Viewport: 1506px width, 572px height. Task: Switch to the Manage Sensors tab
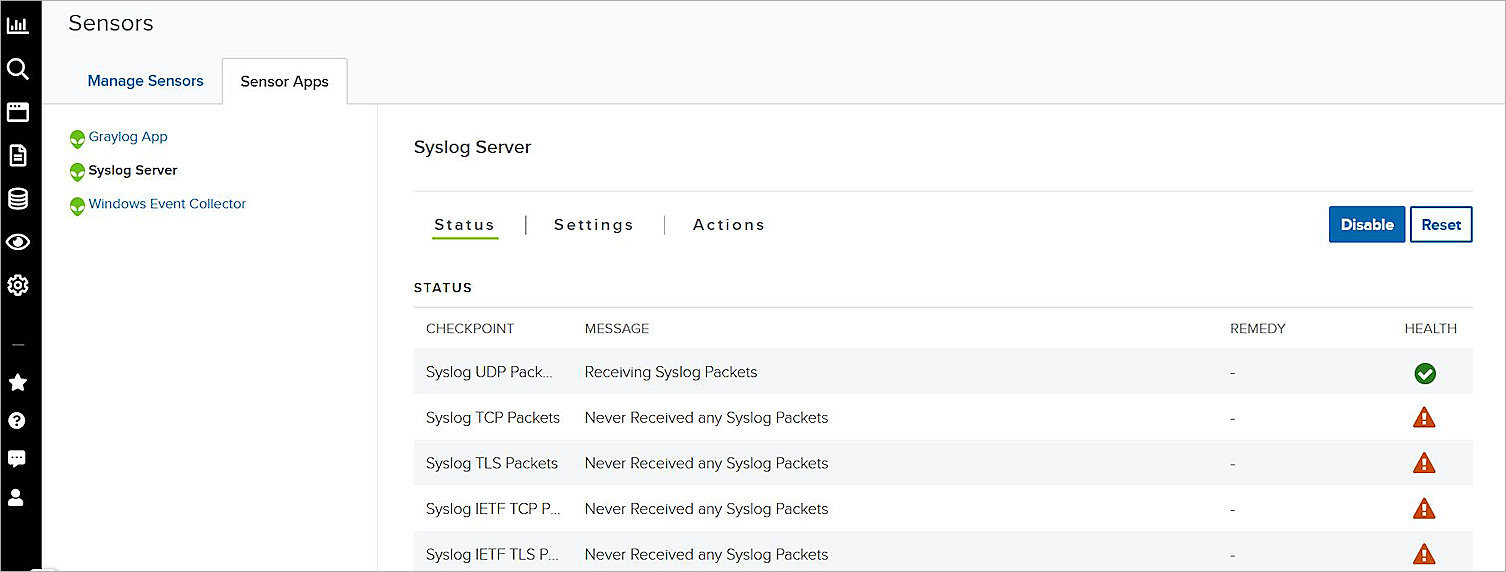[145, 81]
